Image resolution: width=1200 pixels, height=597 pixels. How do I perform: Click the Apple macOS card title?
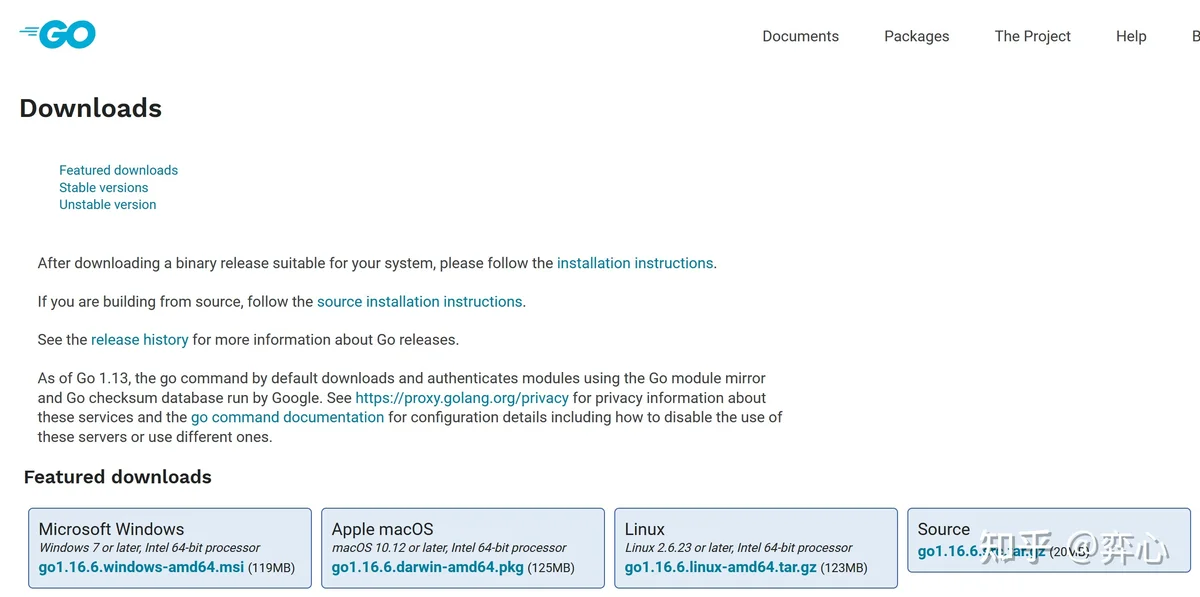coord(382,529)
